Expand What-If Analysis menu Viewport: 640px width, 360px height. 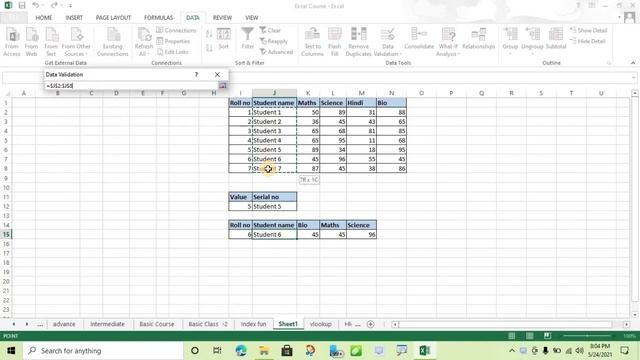pos(448,42)
